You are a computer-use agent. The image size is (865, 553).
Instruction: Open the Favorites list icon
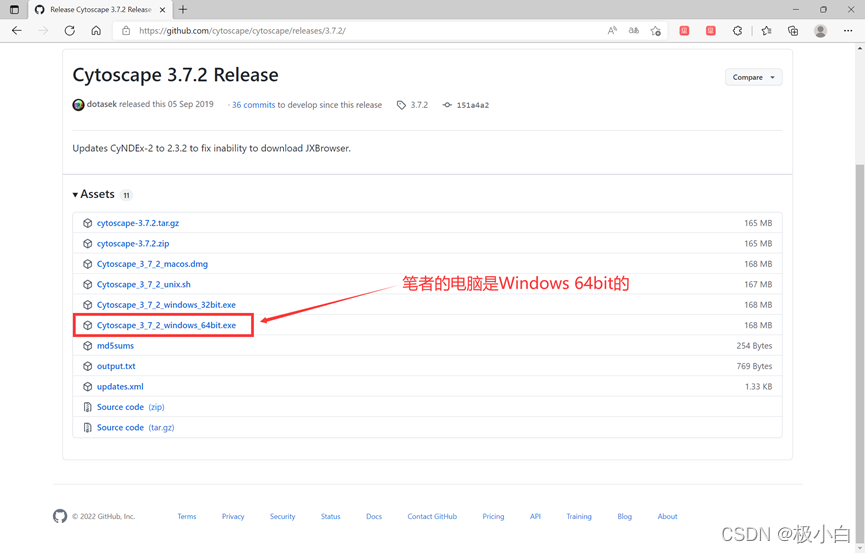[x=766, y=31]
